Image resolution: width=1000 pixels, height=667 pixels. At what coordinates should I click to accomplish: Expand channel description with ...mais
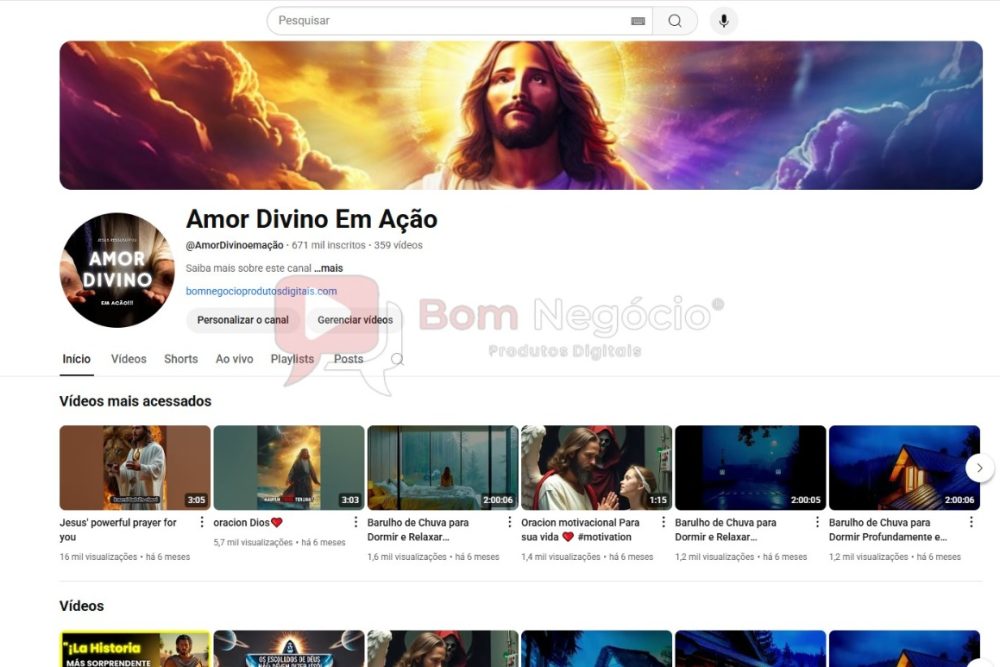329,268
